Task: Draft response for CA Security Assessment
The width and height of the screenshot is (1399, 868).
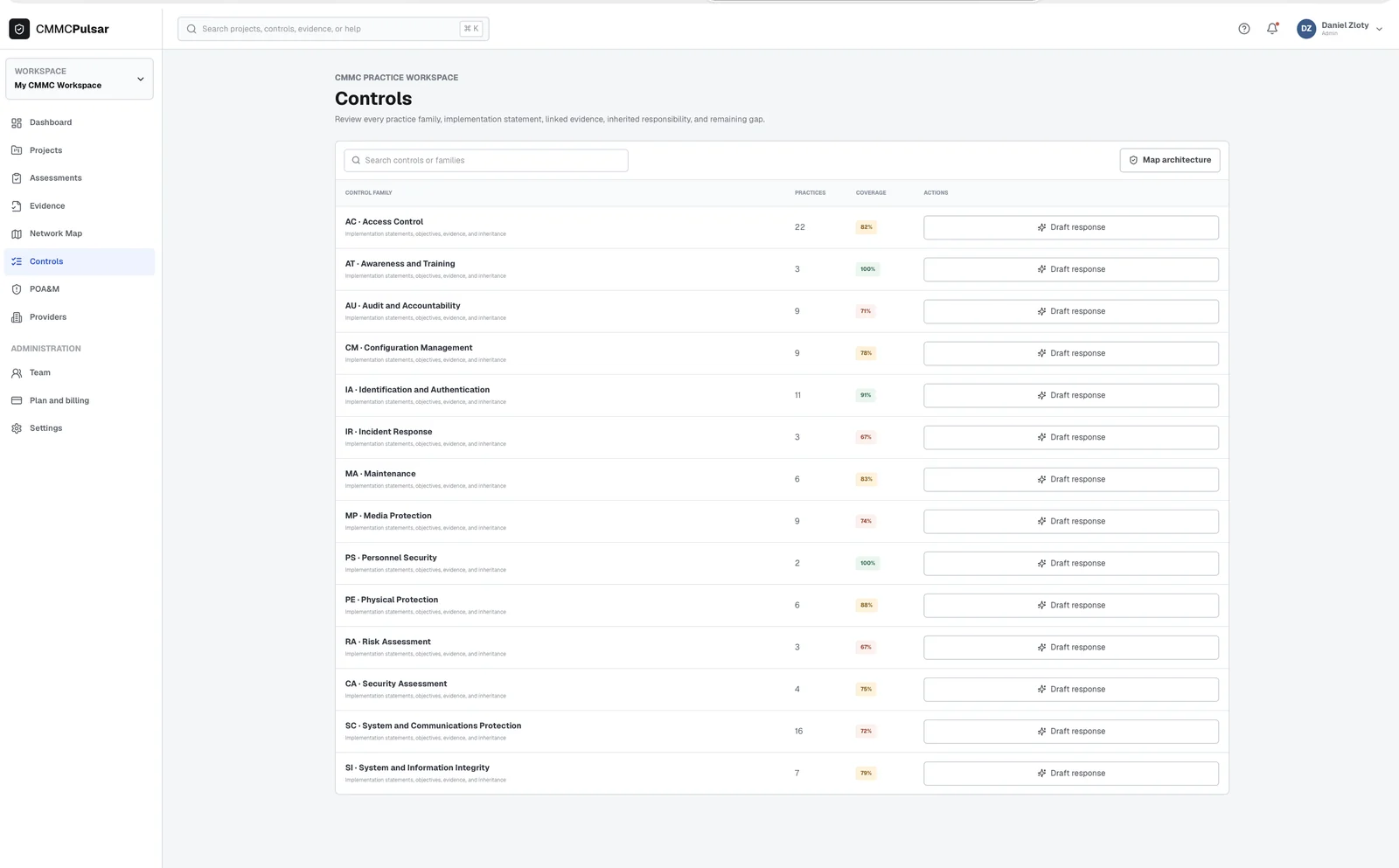Action: (x=1071, y=690)
